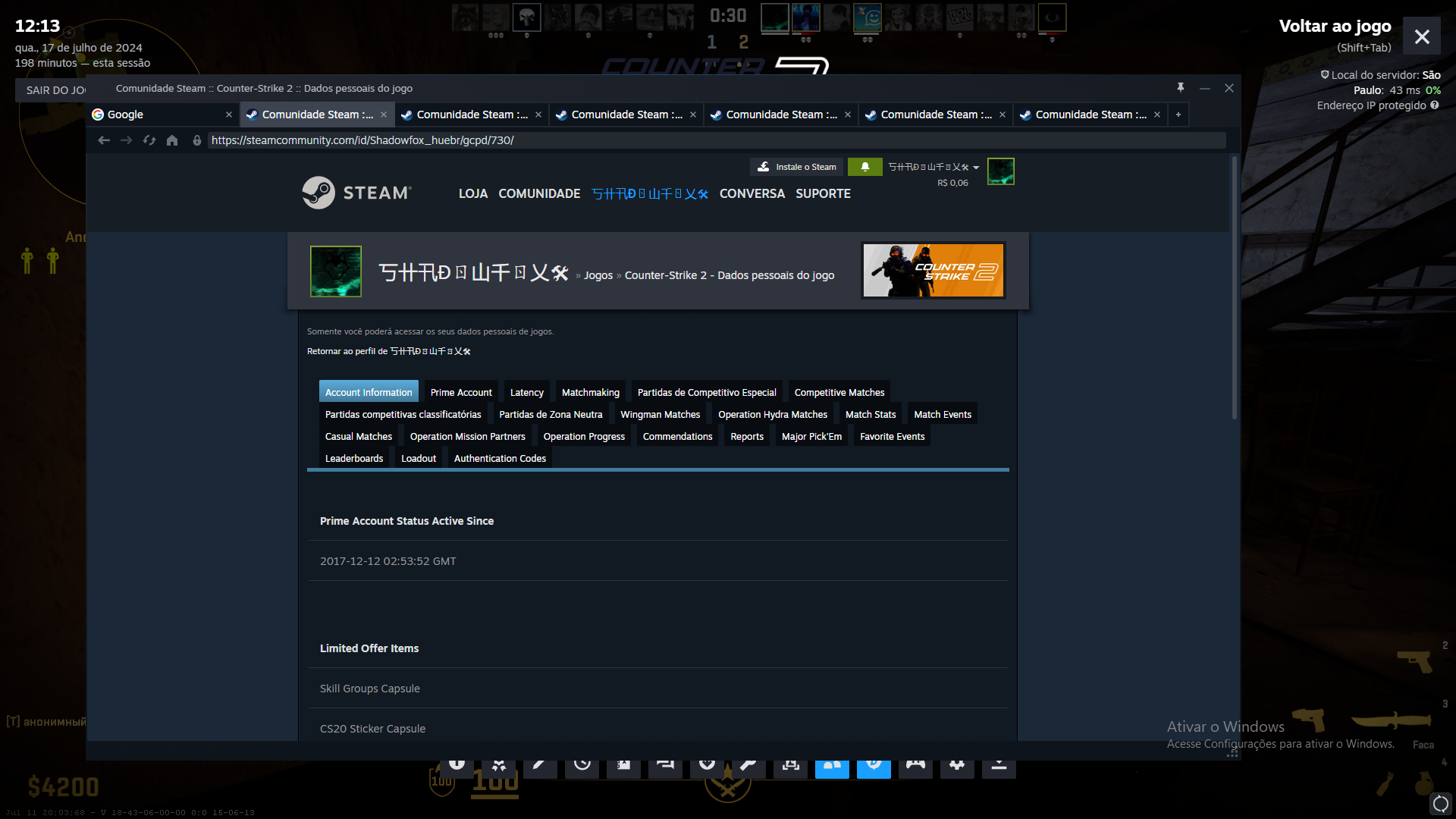Click the browser reload icon
This screenshot has width=1456, height=819.
tap(149, 140)
